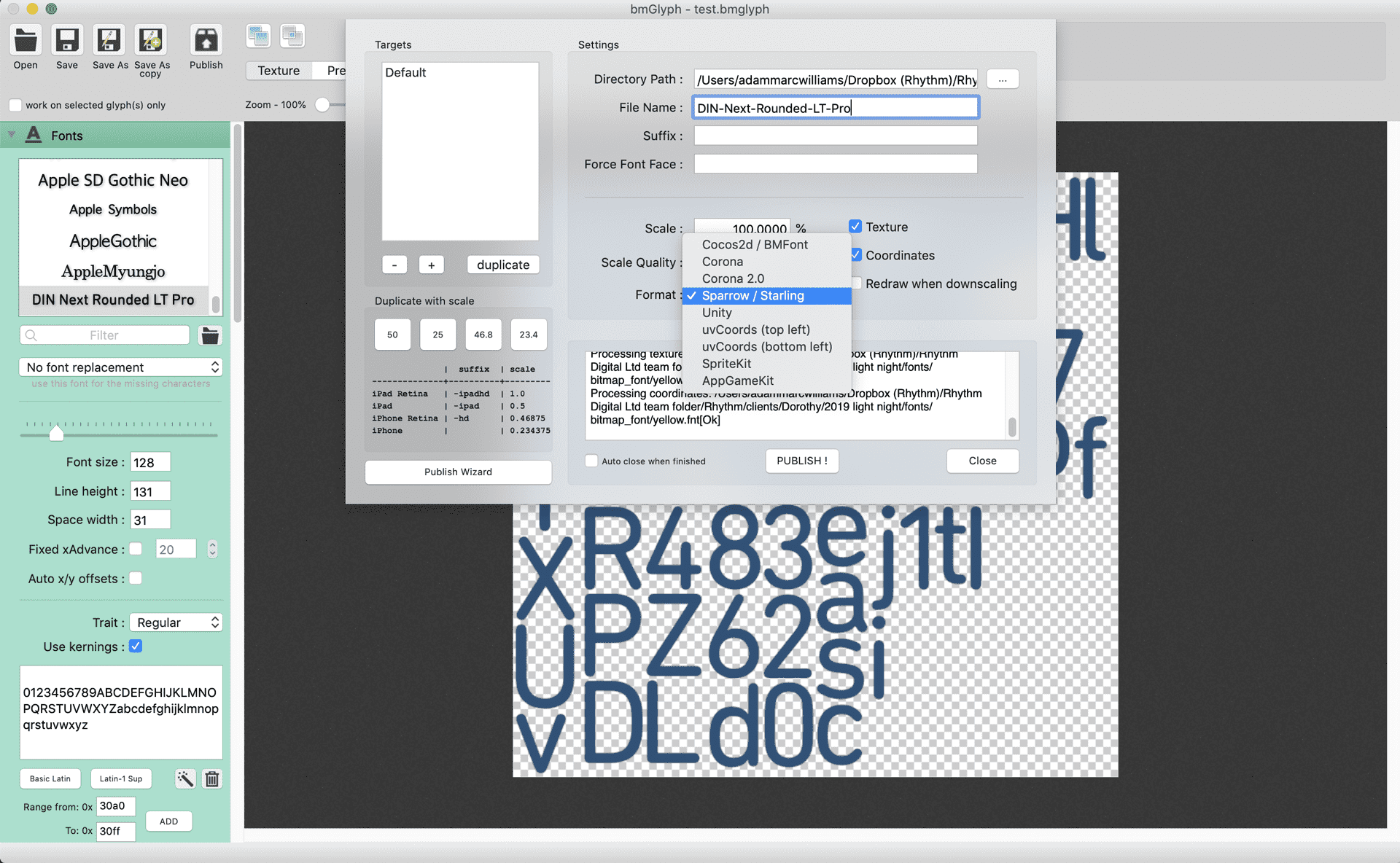Click the Open file icon
Viewport: 1400px width, 863px height.
coord(26,40)
